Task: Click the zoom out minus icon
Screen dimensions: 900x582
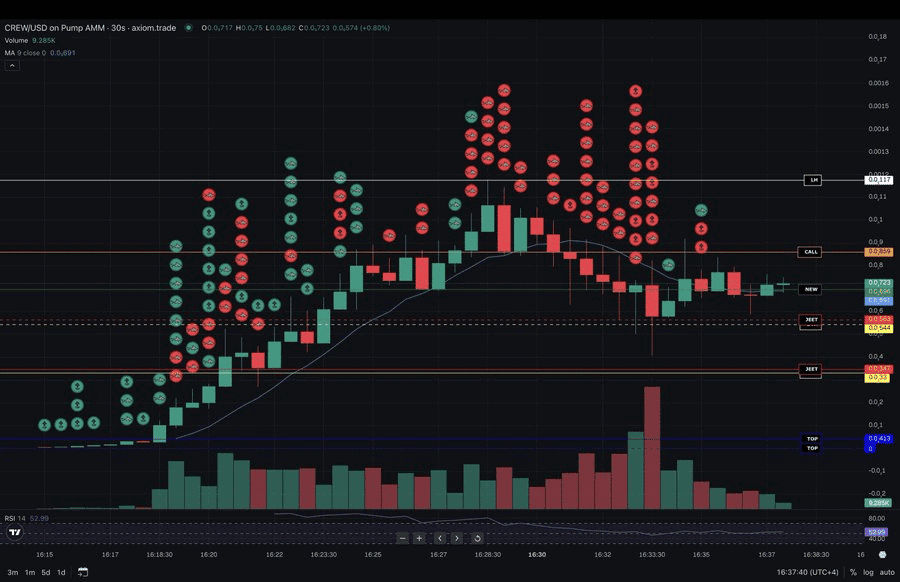Action: (402, 539)
